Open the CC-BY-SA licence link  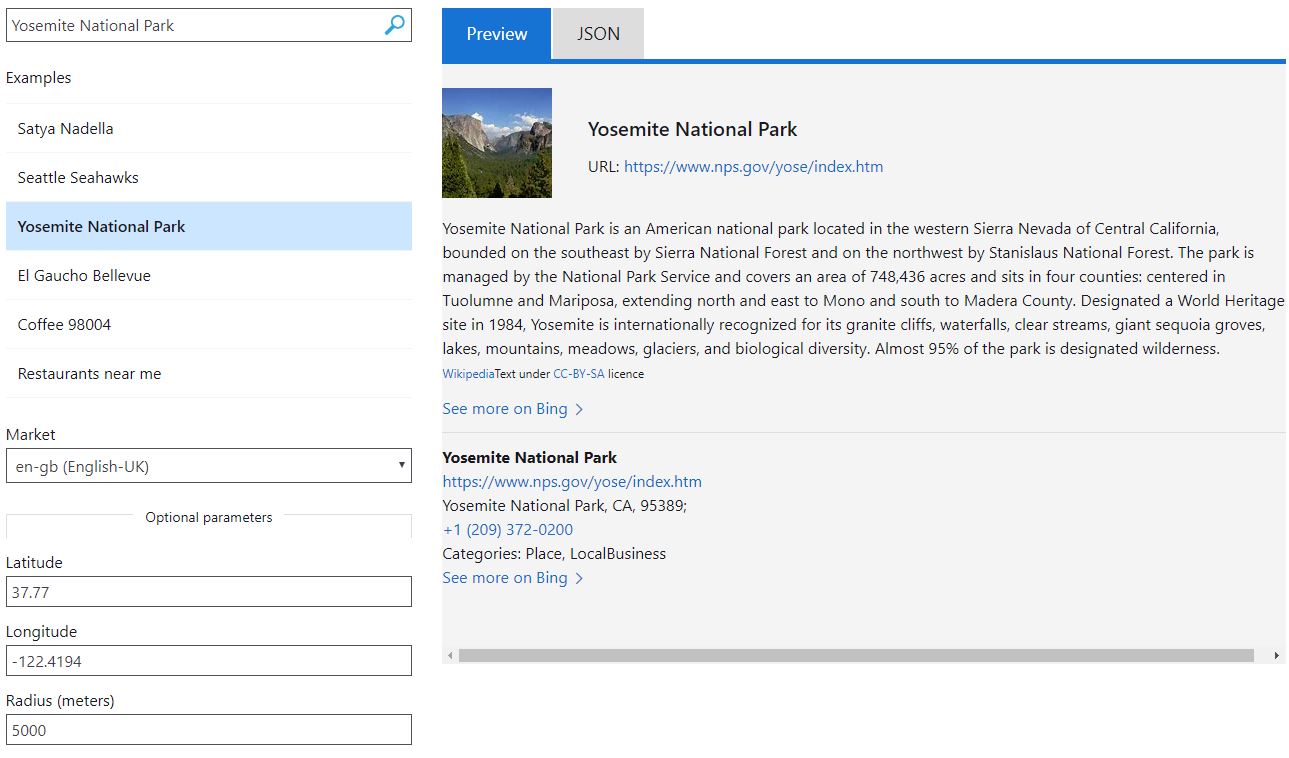click(578, 374)
